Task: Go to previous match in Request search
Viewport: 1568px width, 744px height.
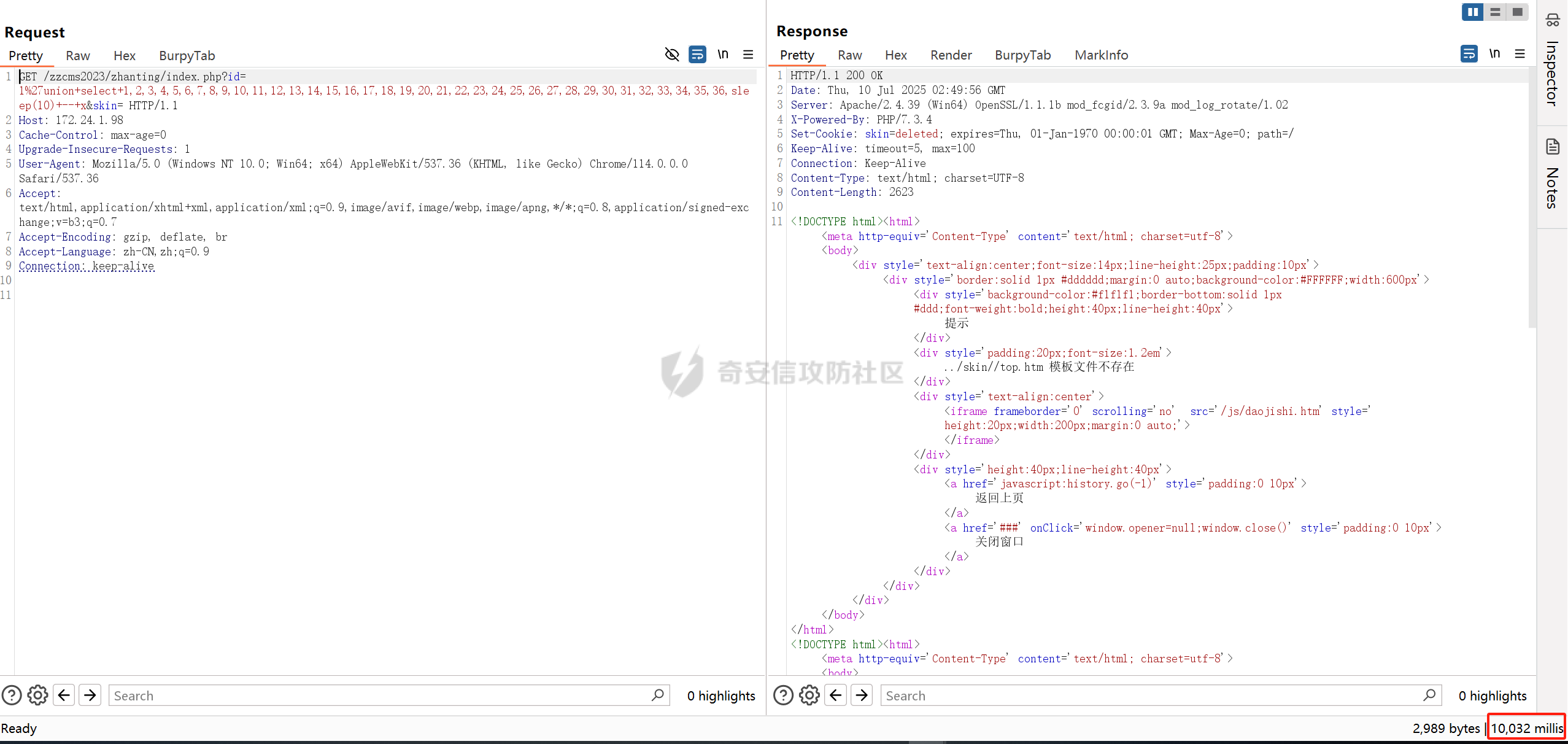Action: (x=64, y=696)
